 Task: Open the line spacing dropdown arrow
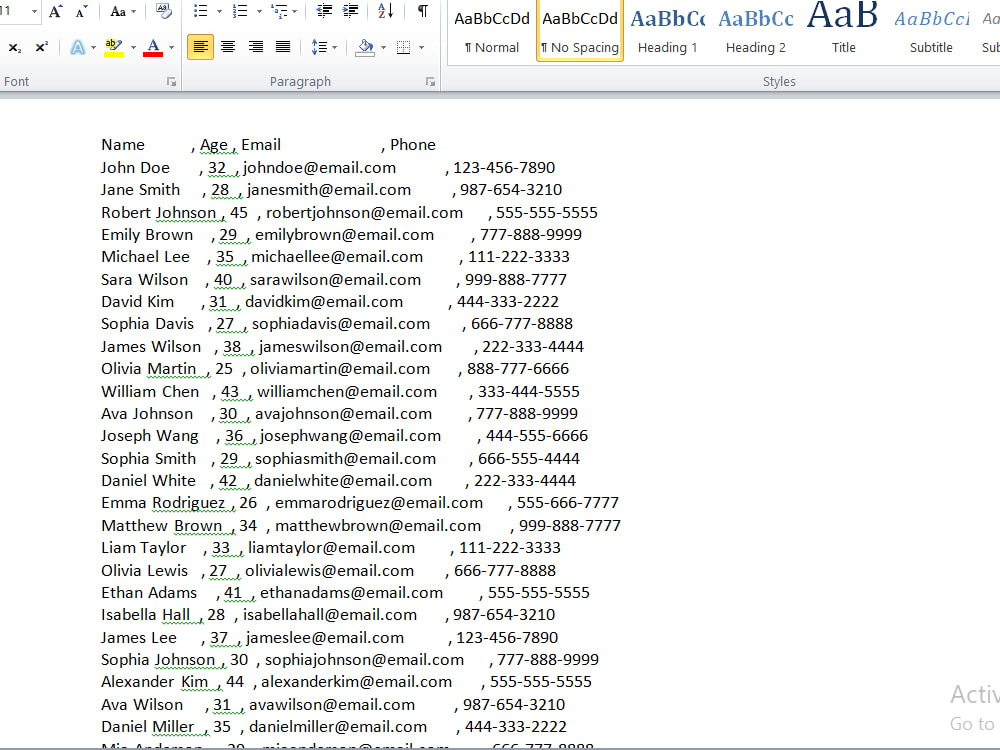[x=334, y=48]
